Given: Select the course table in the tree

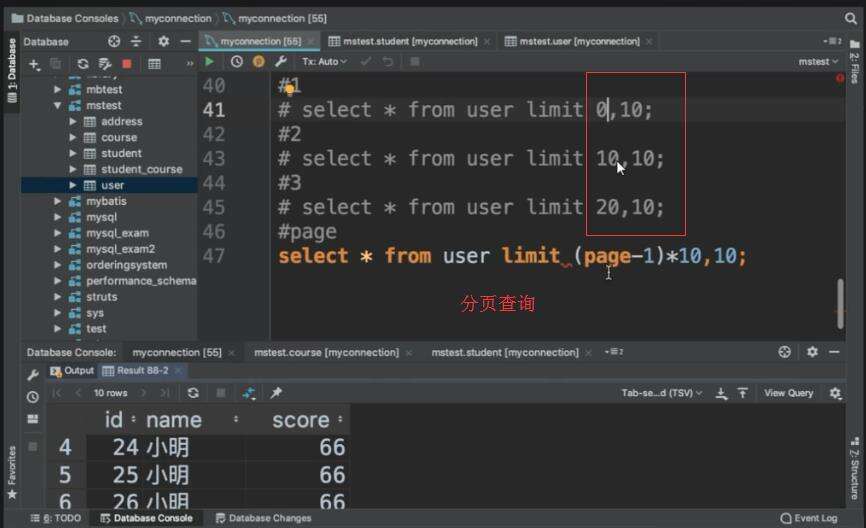Looking at the screenshot, I should [x=119, y=138].
